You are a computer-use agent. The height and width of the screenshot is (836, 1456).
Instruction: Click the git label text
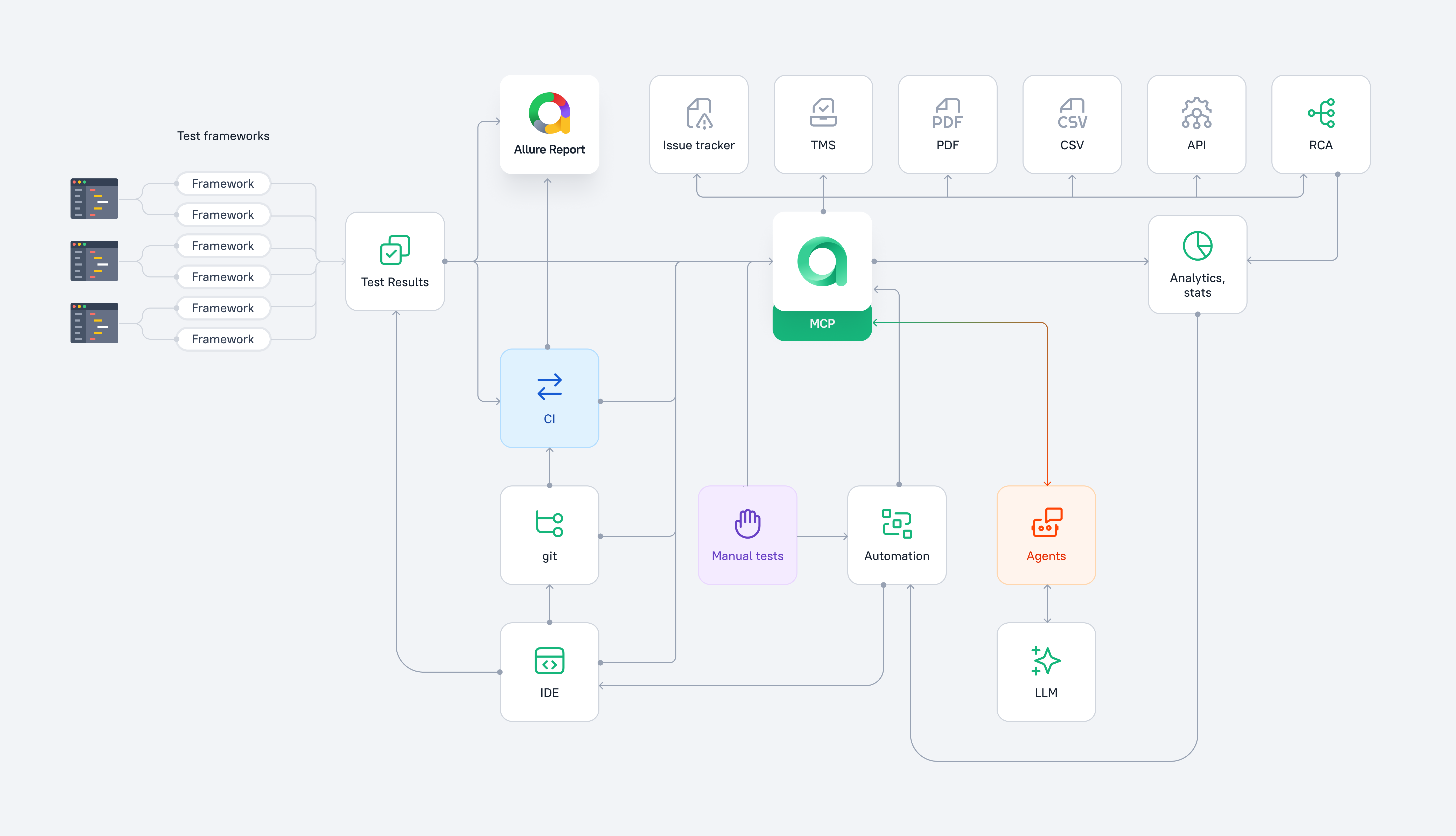coord(549,556)
